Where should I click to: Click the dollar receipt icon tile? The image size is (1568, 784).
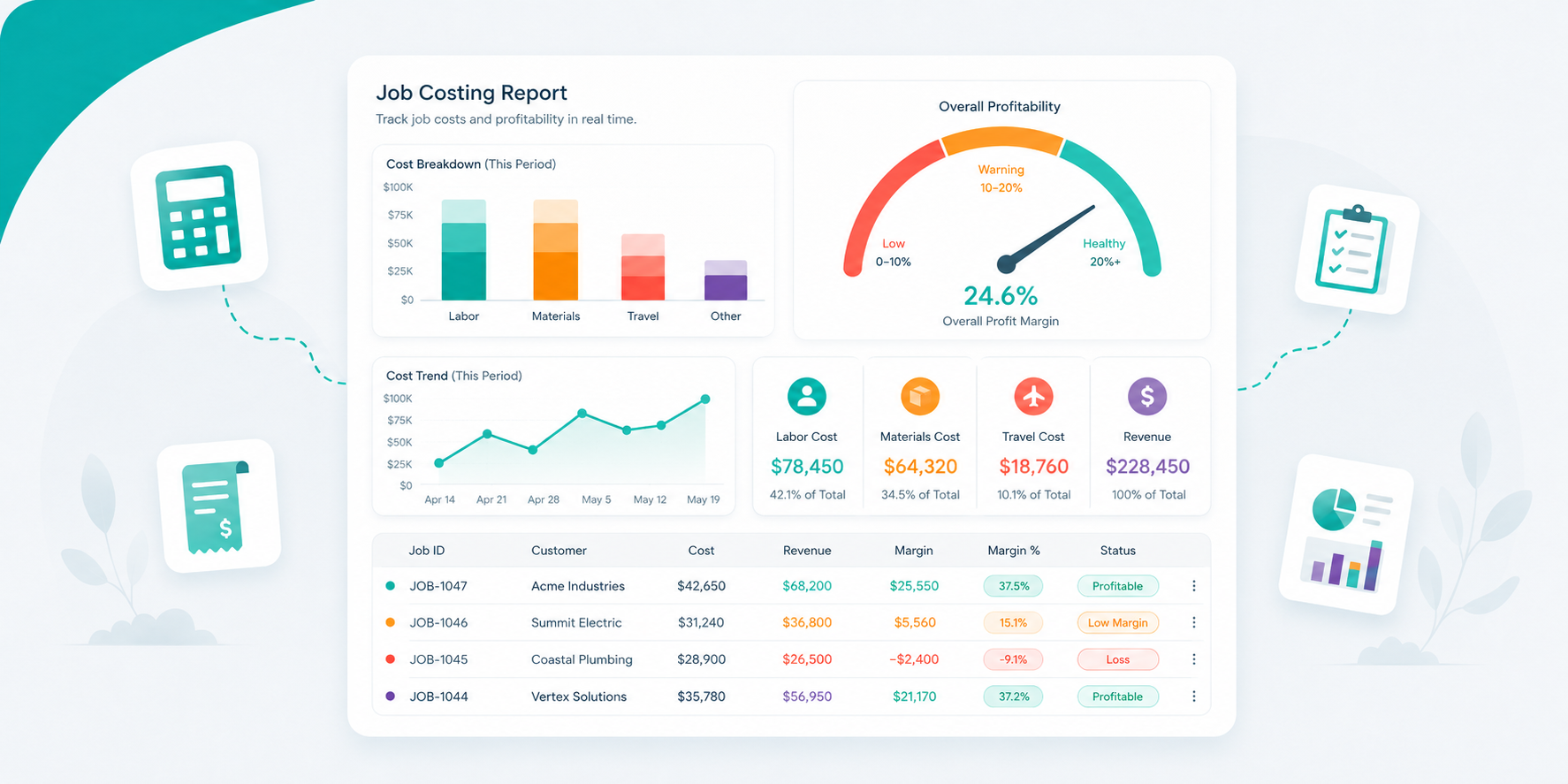coord(218,506)
